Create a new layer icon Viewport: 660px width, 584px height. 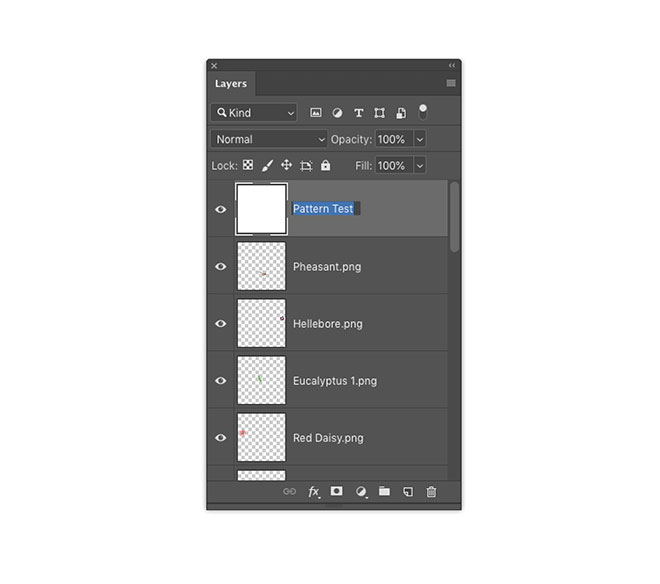click(408, 491)
